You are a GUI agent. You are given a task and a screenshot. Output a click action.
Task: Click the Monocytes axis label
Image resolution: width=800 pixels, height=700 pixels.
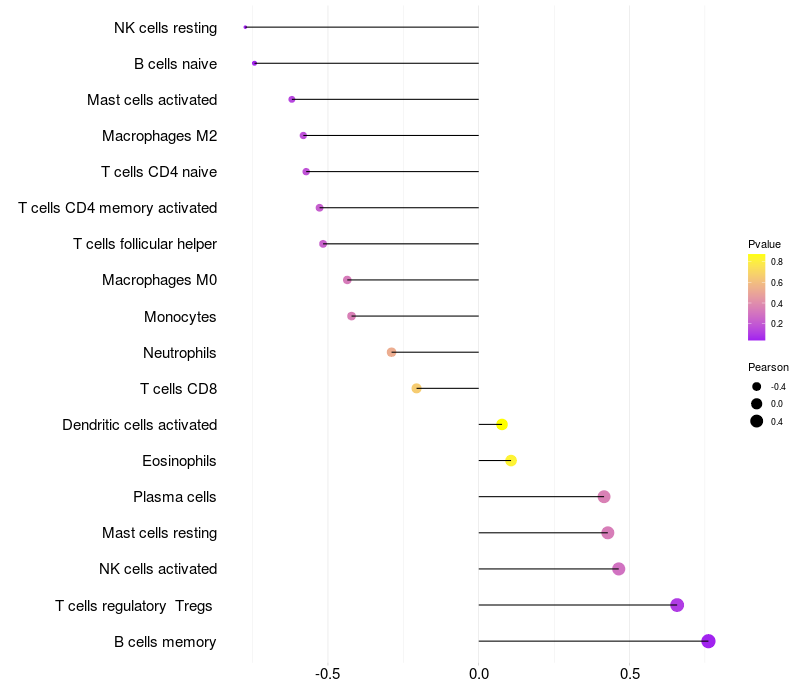(x=180, y=317)
